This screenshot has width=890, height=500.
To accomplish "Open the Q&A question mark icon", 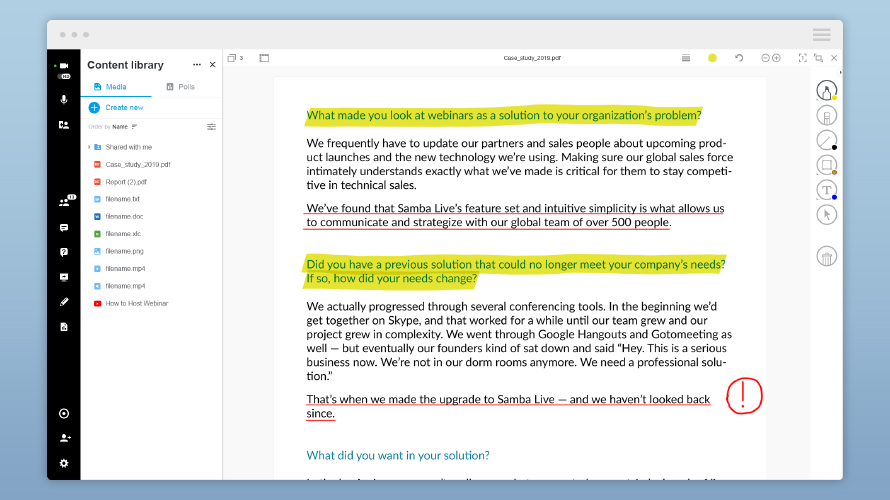I will (64, 252).
